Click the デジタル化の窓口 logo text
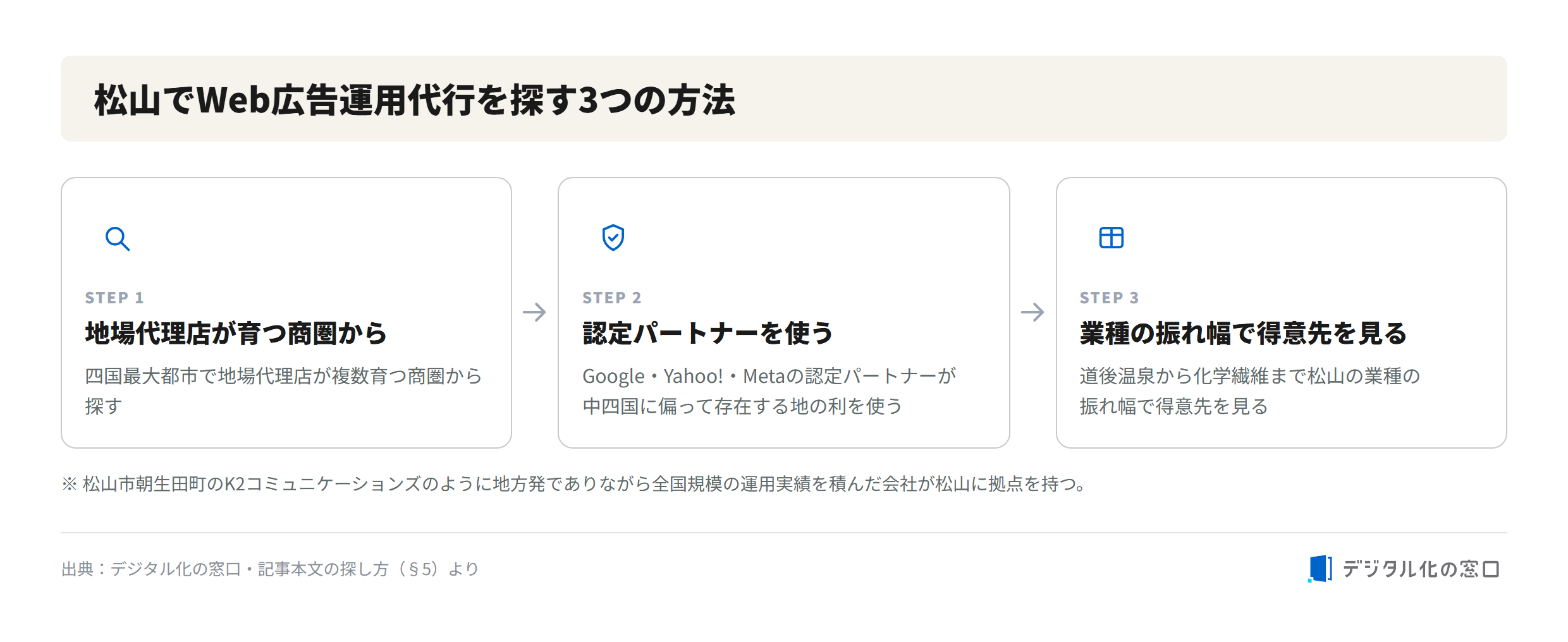 coord(1421,569)
